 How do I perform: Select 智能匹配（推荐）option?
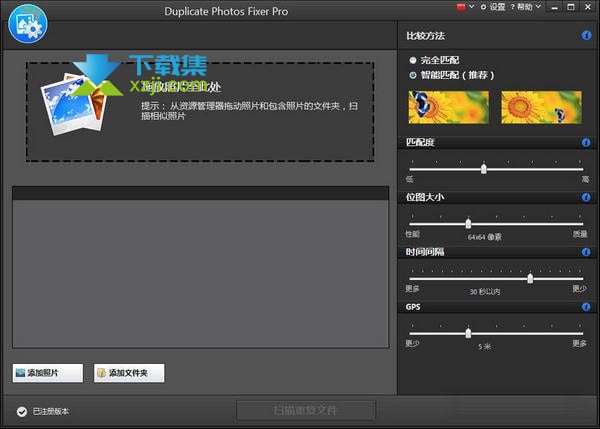[x=452, y=75]
